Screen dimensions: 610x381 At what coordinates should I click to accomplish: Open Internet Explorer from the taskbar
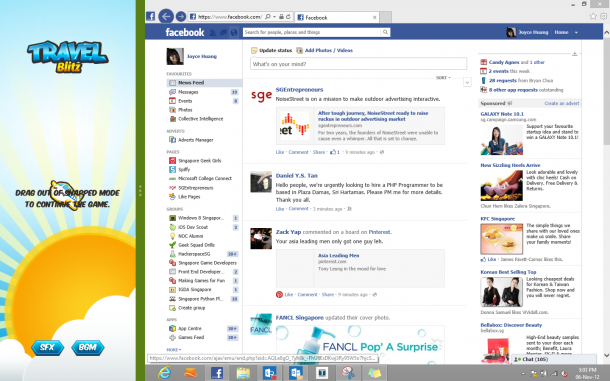point(165,373)
